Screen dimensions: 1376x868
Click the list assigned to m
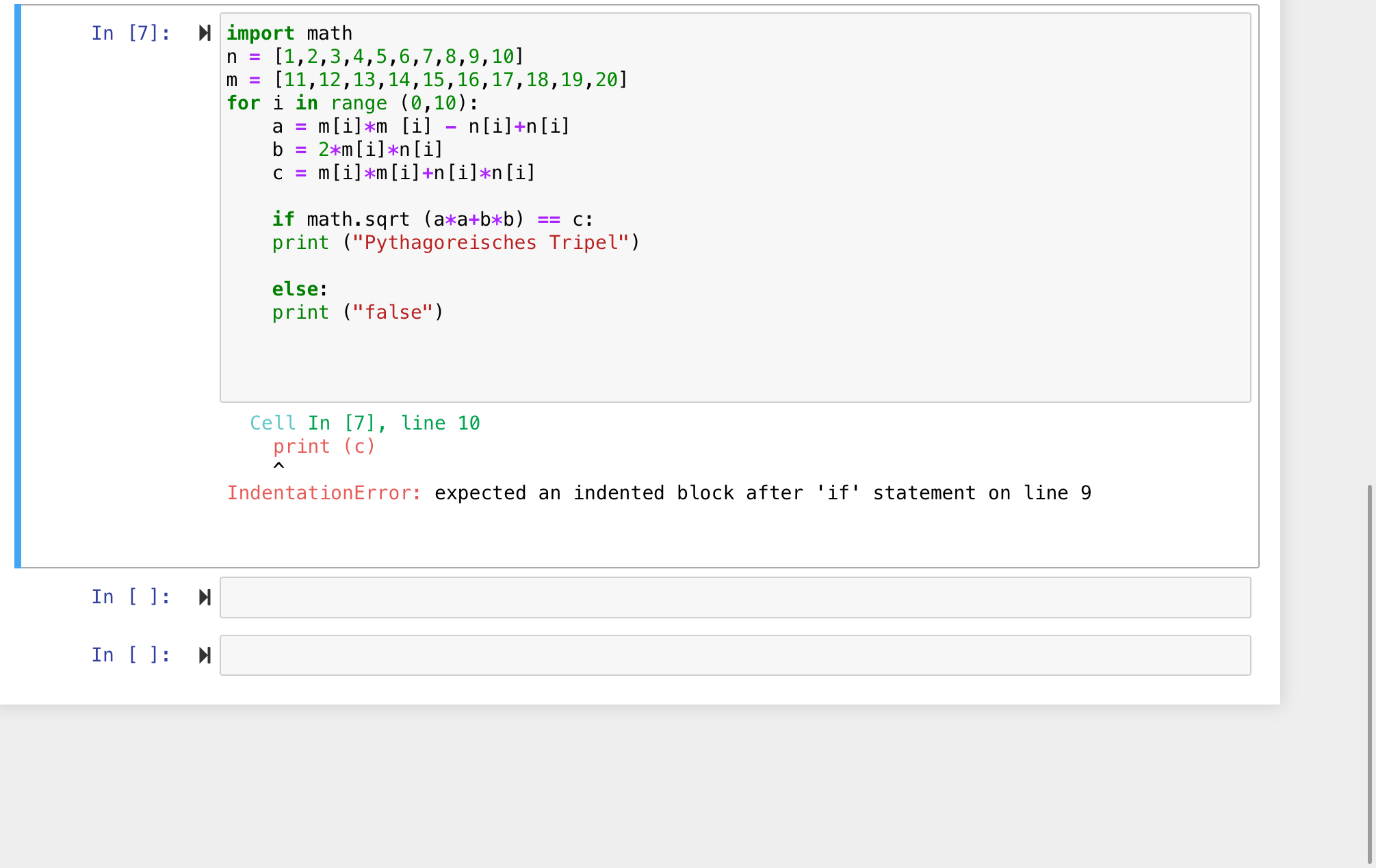tap(450, 79)
